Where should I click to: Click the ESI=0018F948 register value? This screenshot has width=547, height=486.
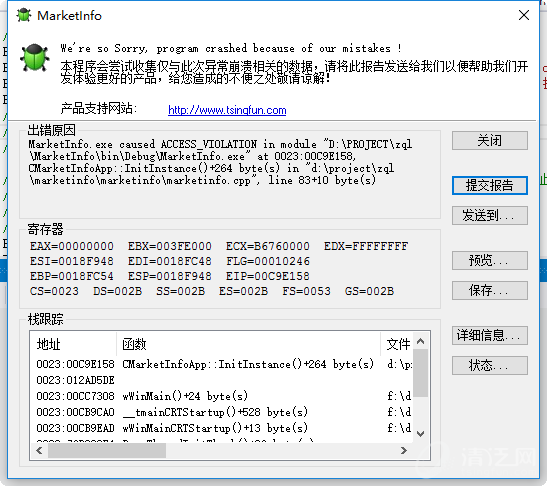tap(72, 261)
